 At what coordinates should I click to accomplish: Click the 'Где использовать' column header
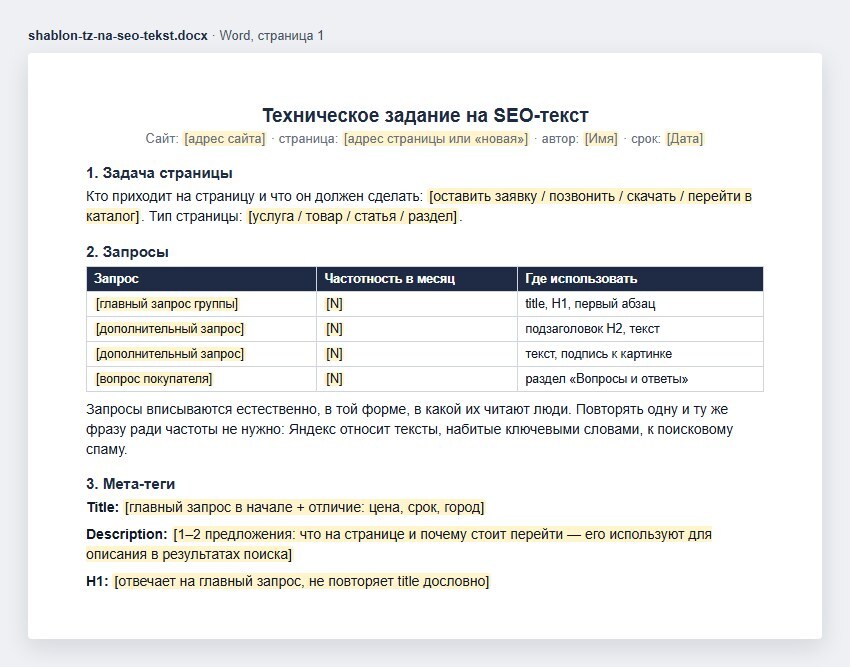640,279
